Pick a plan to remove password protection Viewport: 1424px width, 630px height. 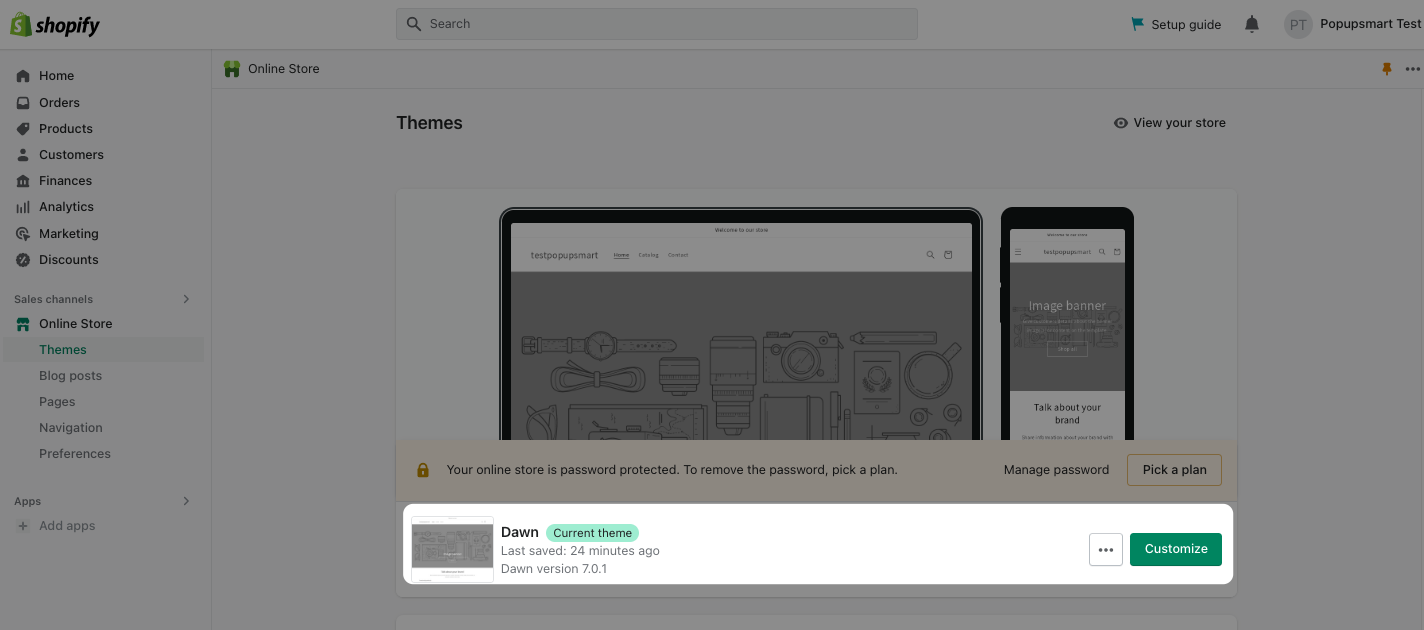click(1174, 469)
